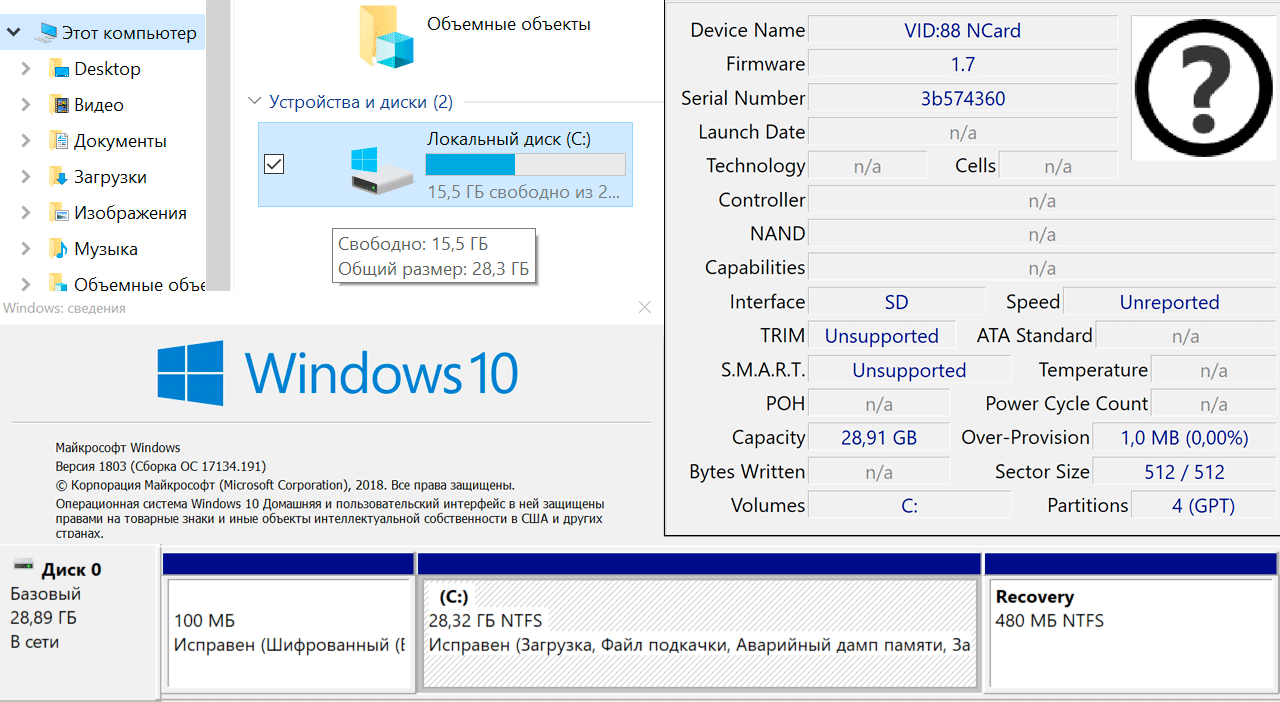Open the Изображения folder icon
Viewport: 1280px width, 702px height.
click(60, 213)
